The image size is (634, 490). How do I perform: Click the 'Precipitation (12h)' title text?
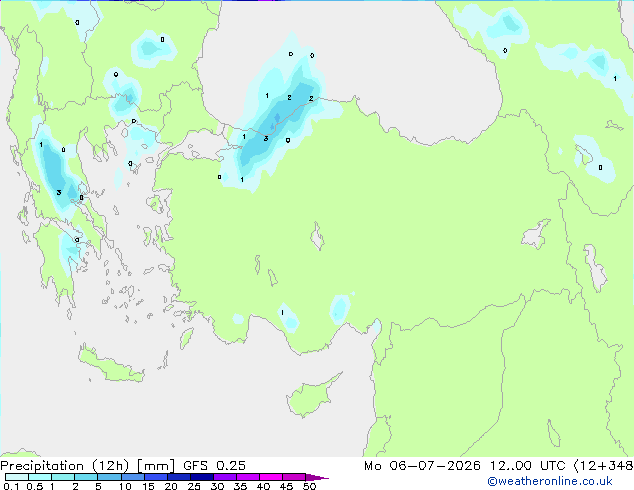(65, 466)
